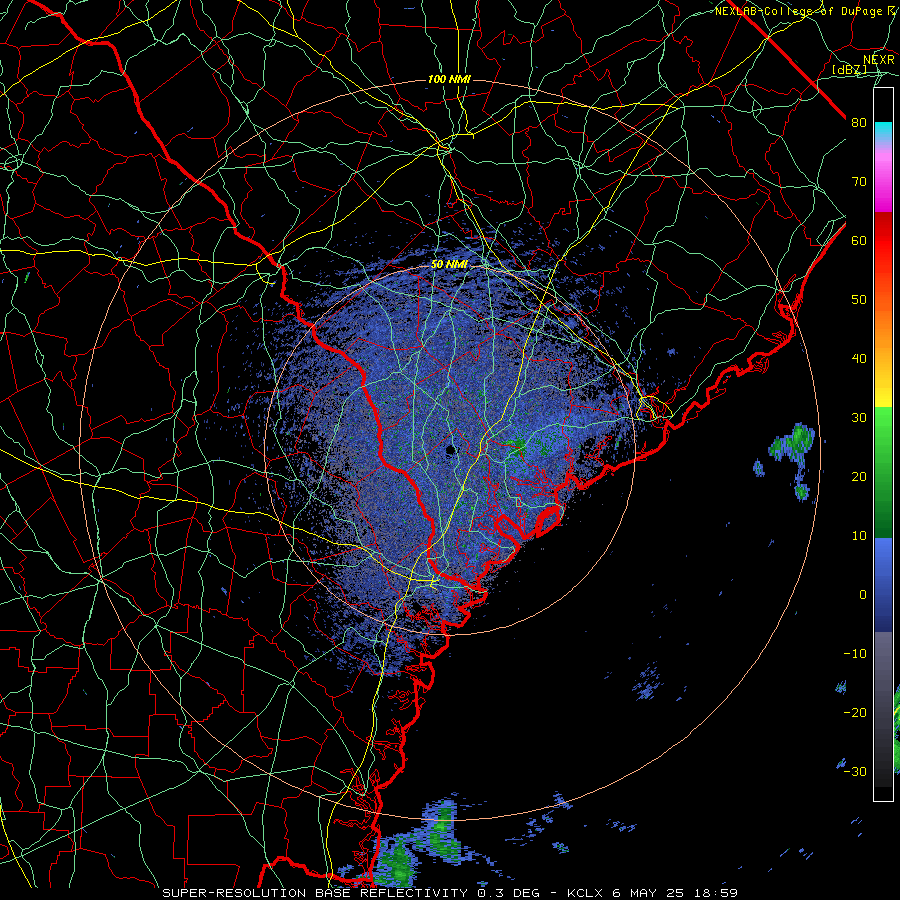Click the 30 value on the dBZ scale
Image resolution: width=900 pixels, height=900 pixels.
coord(859,417)
